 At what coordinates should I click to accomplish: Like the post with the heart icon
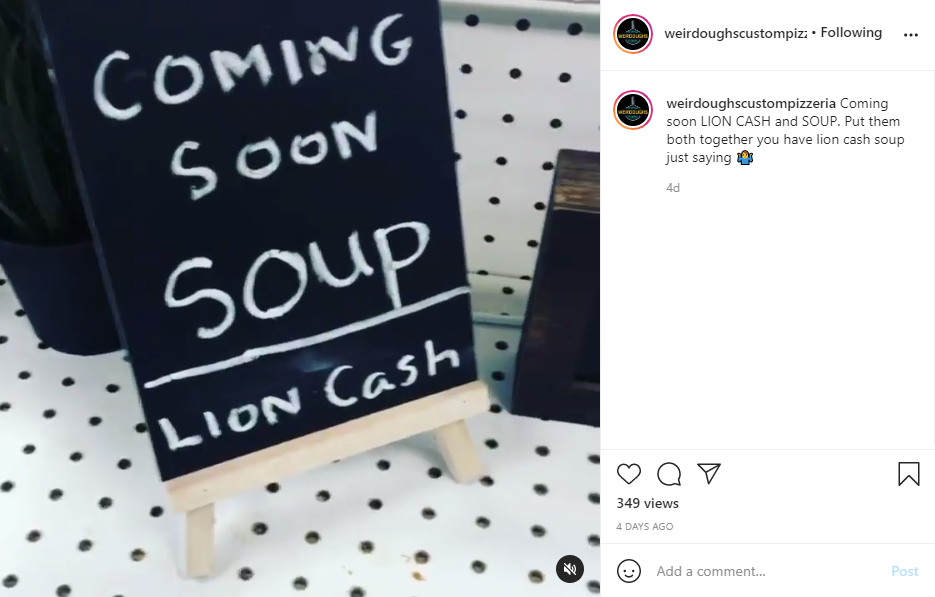[x=629, y=474]
